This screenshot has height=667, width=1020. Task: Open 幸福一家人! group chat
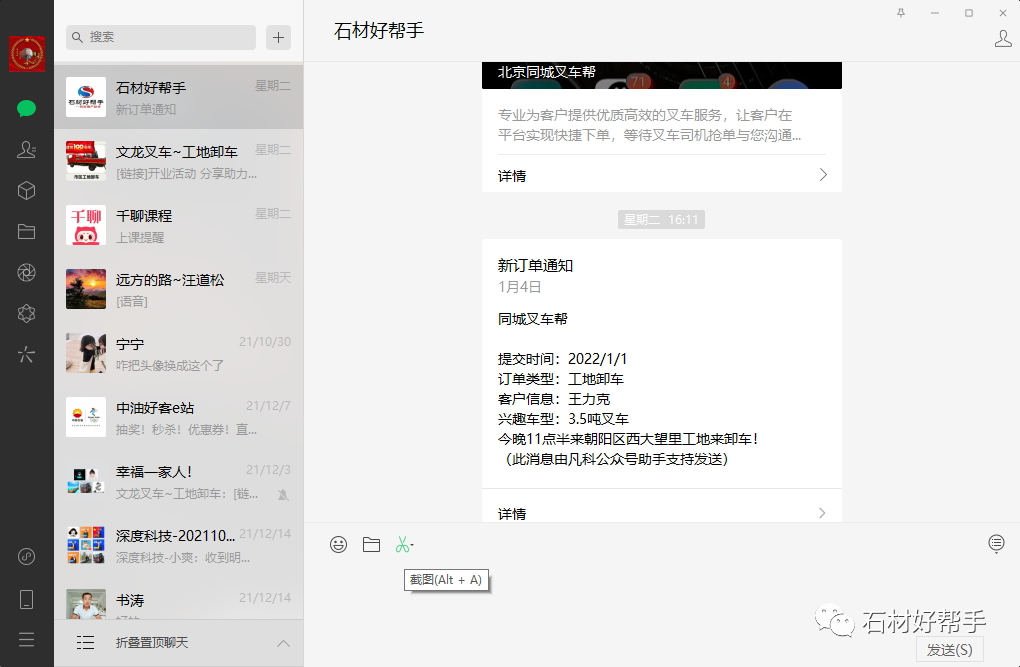(x=179, y=480)
